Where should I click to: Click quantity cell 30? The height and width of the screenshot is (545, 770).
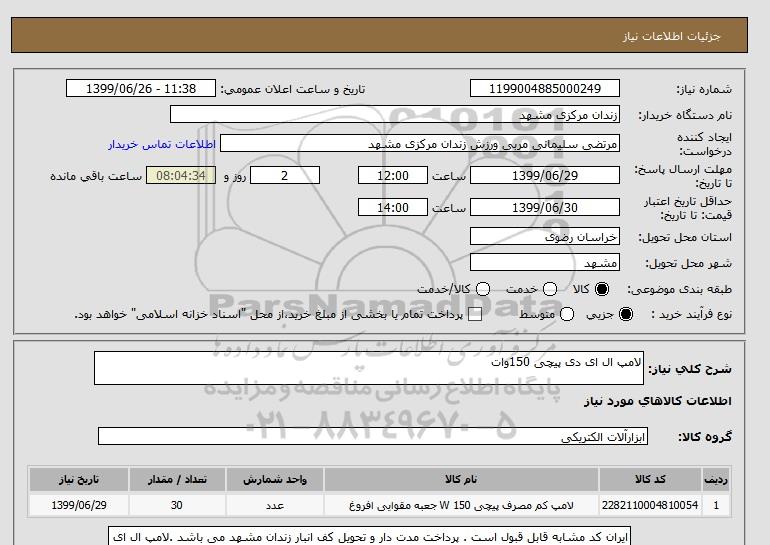[x=177, y=505]
